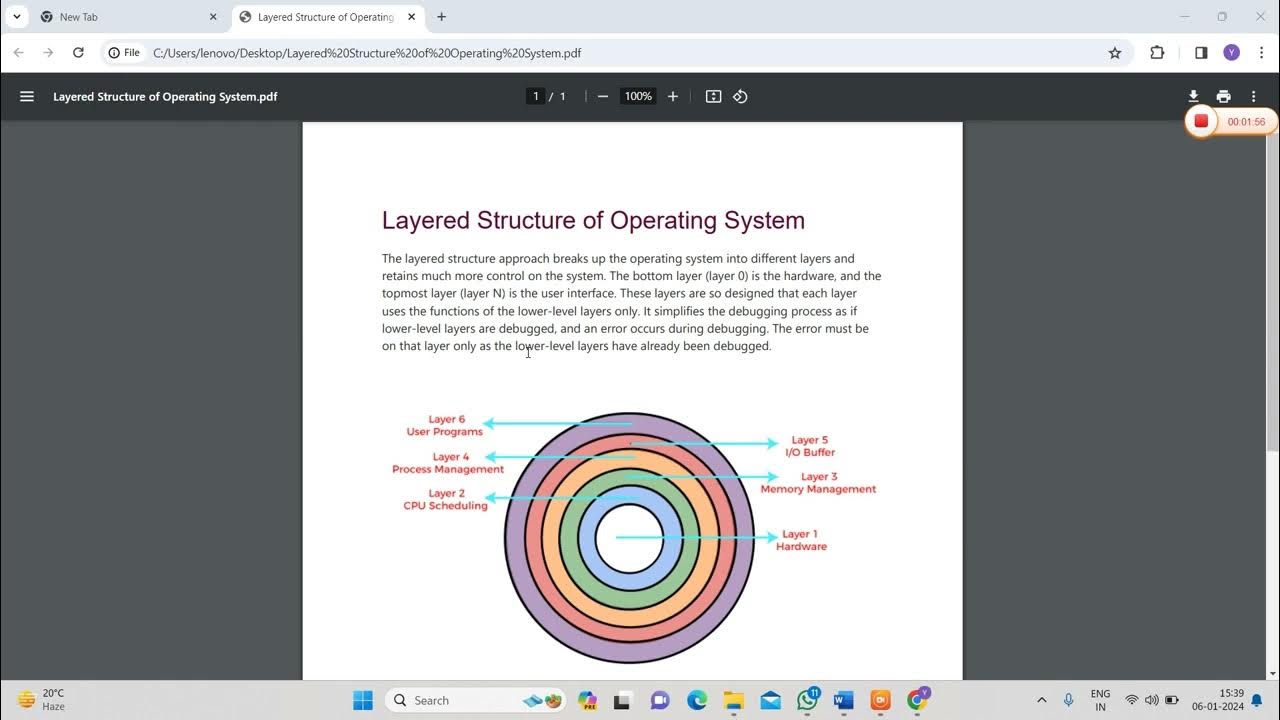Screen dimensions: 1280x720
Task: Click the heading Layered Structure of Operating System
Action: (593, 220)
